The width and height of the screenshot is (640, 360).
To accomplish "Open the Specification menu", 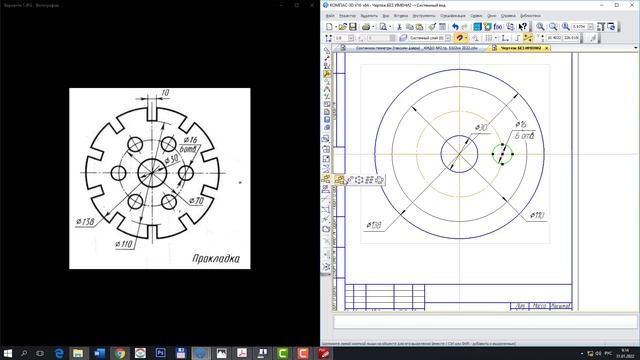I will [453, 16].
